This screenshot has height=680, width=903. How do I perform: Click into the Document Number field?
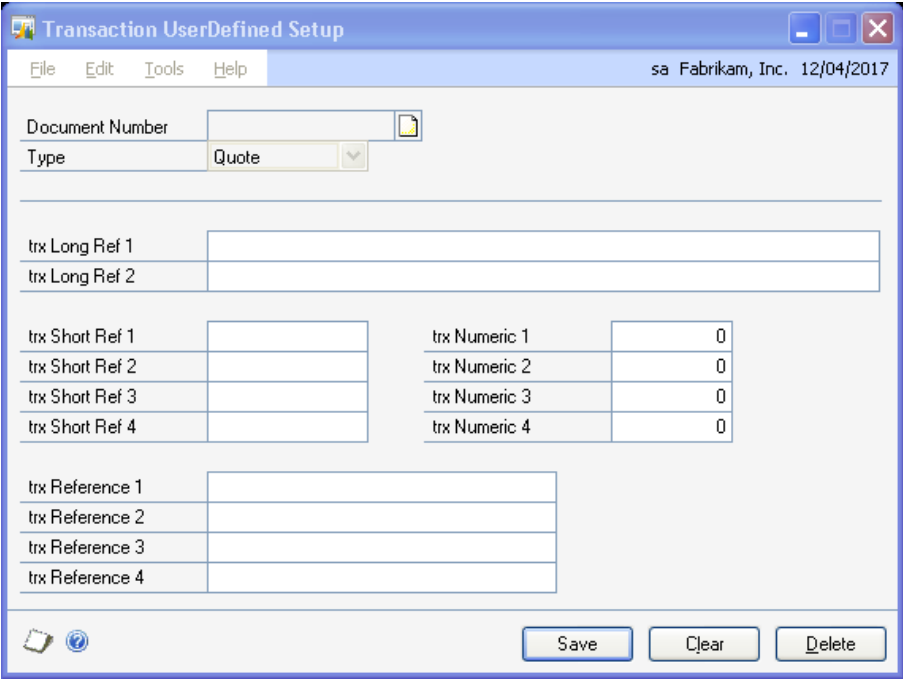pyautogui.click(x=302, y=127)
